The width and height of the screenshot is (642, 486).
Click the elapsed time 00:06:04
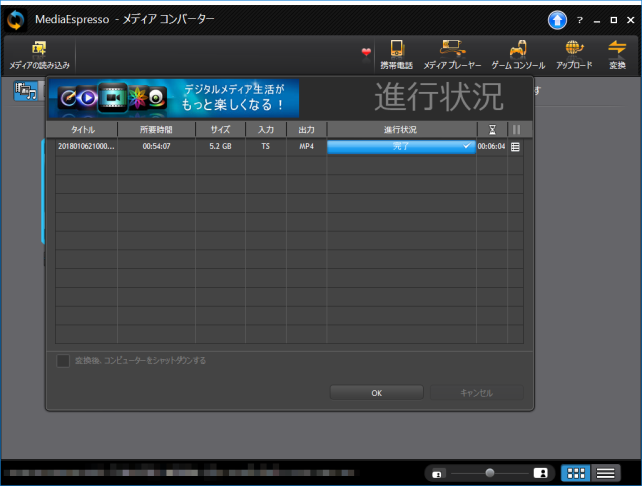(491, 147)
